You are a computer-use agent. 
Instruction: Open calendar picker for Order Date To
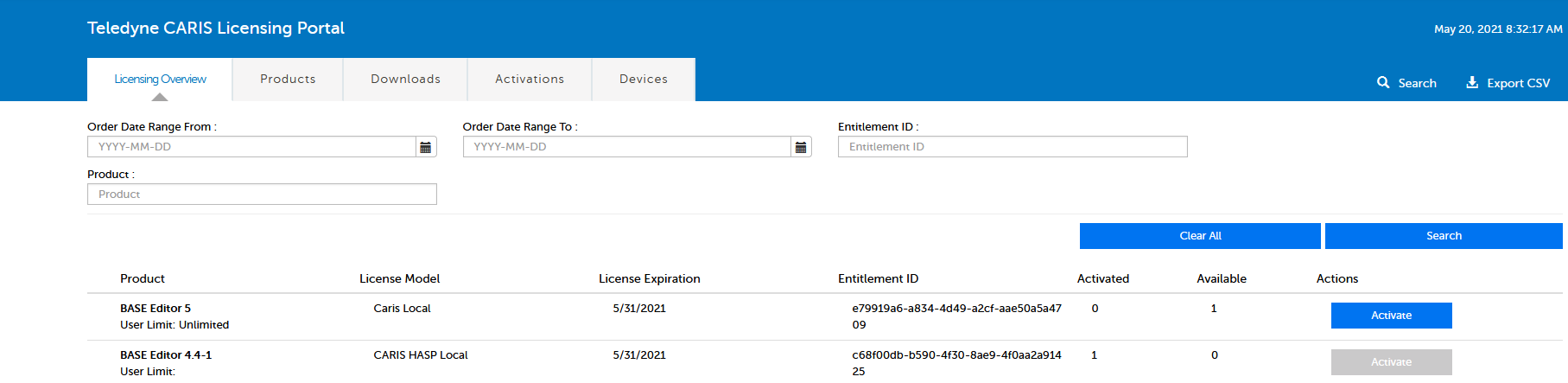801,147
